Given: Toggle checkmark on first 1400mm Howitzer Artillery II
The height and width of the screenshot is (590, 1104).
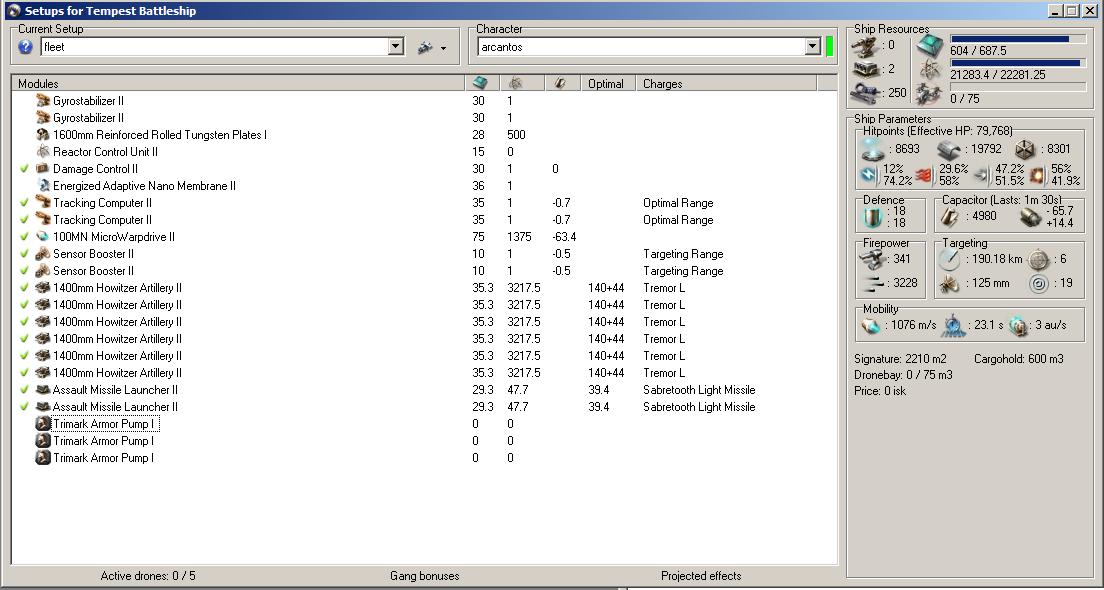Looking at the screenshot, I should 25,287.
